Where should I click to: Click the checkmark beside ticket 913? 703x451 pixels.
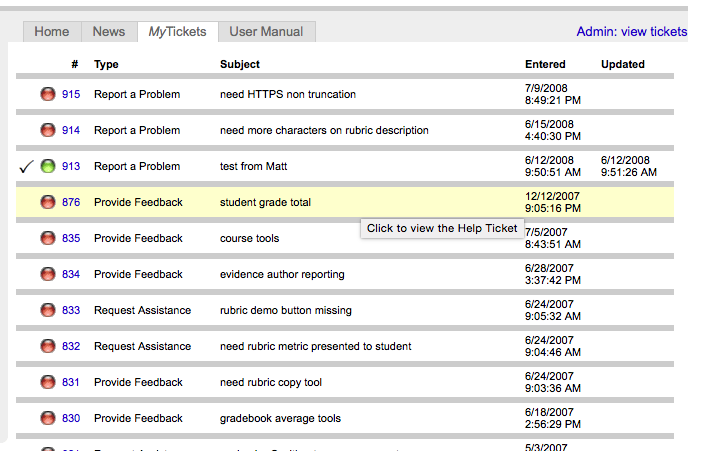pos(26,166)
